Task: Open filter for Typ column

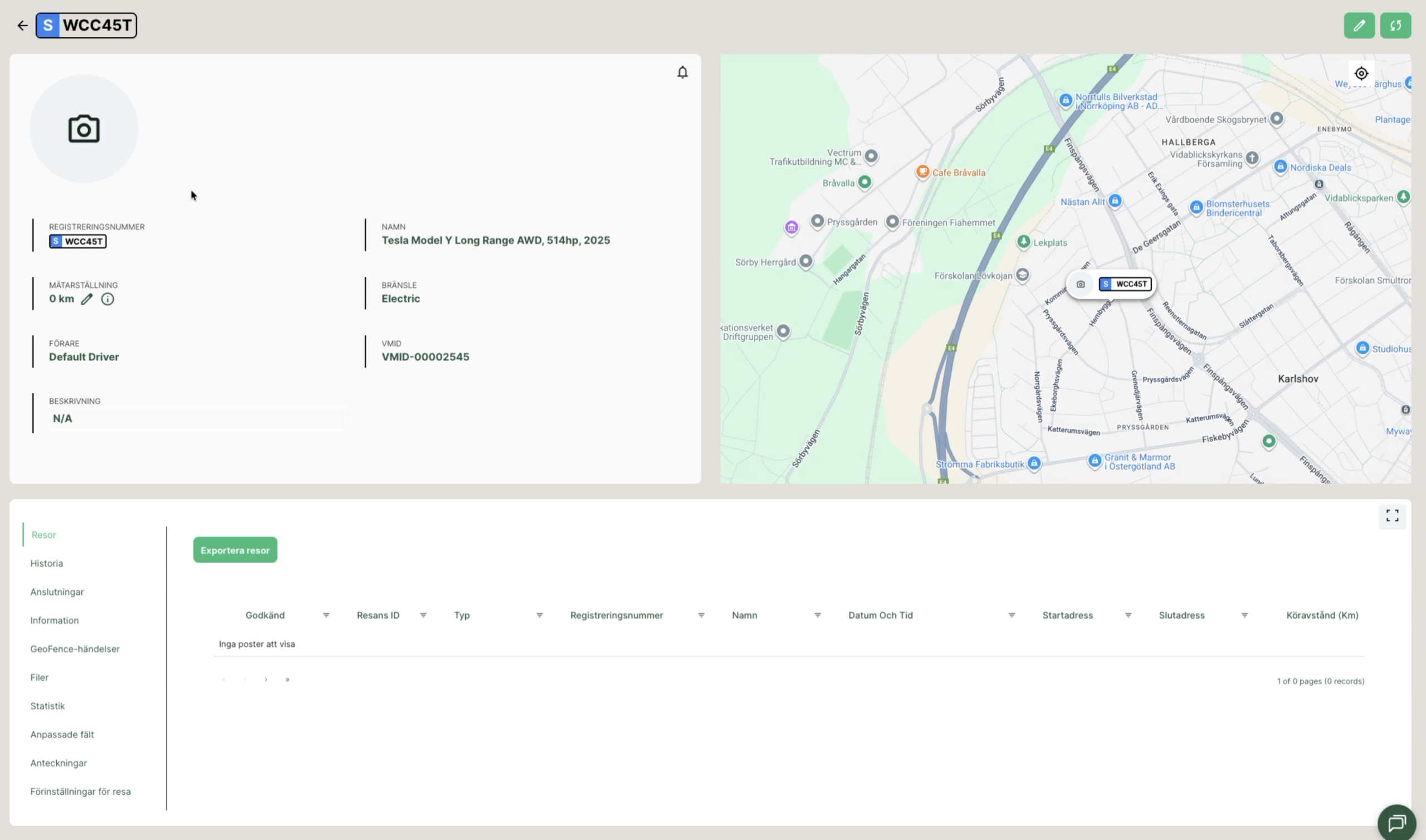Action: tap(539, 616)
